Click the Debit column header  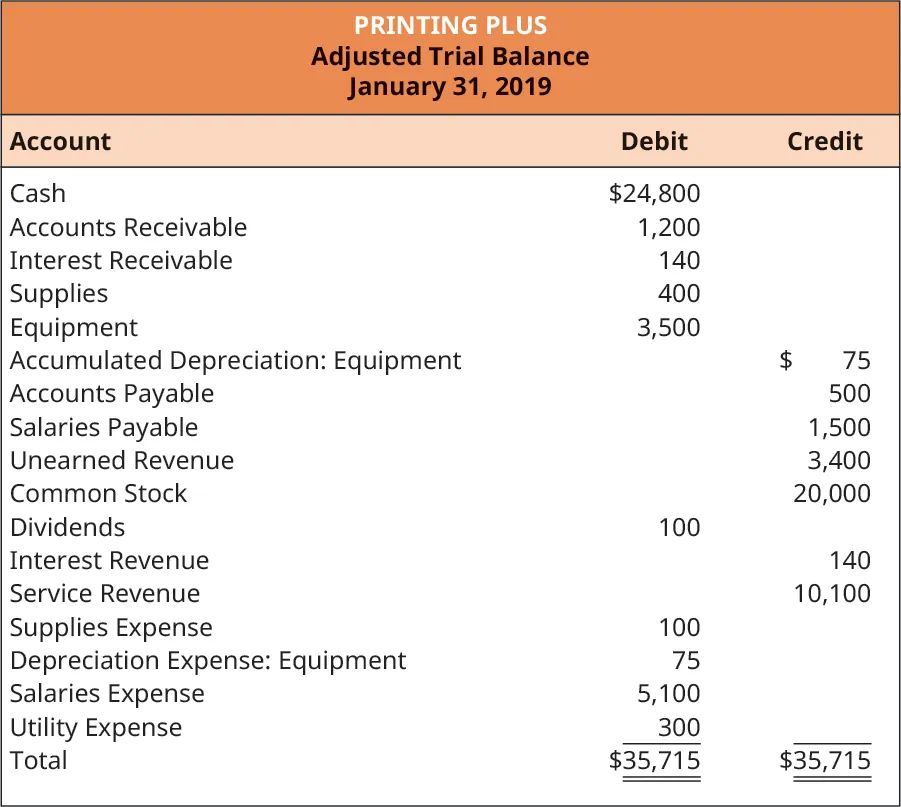pos(654,141)
